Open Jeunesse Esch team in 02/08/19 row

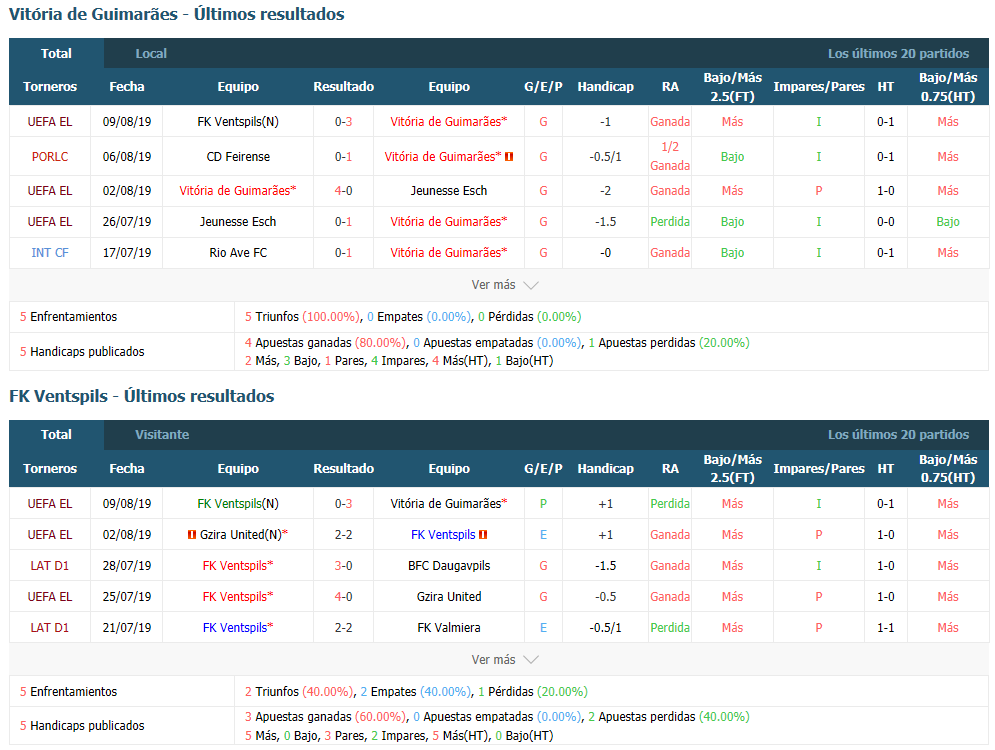(x=449, y=190)
